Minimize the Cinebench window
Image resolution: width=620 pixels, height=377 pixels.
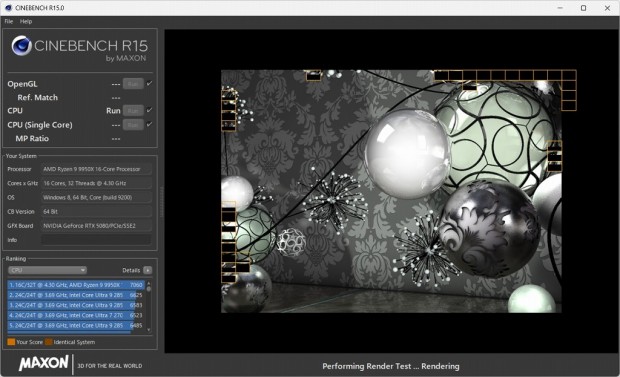pyautogui.click(x=560, y=8)
